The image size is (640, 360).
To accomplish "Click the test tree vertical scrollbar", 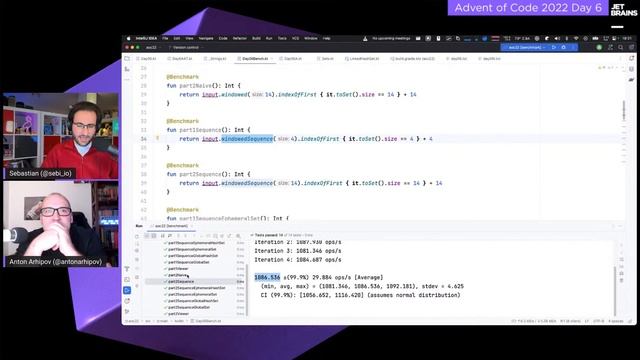I will [x=247, y=290].
